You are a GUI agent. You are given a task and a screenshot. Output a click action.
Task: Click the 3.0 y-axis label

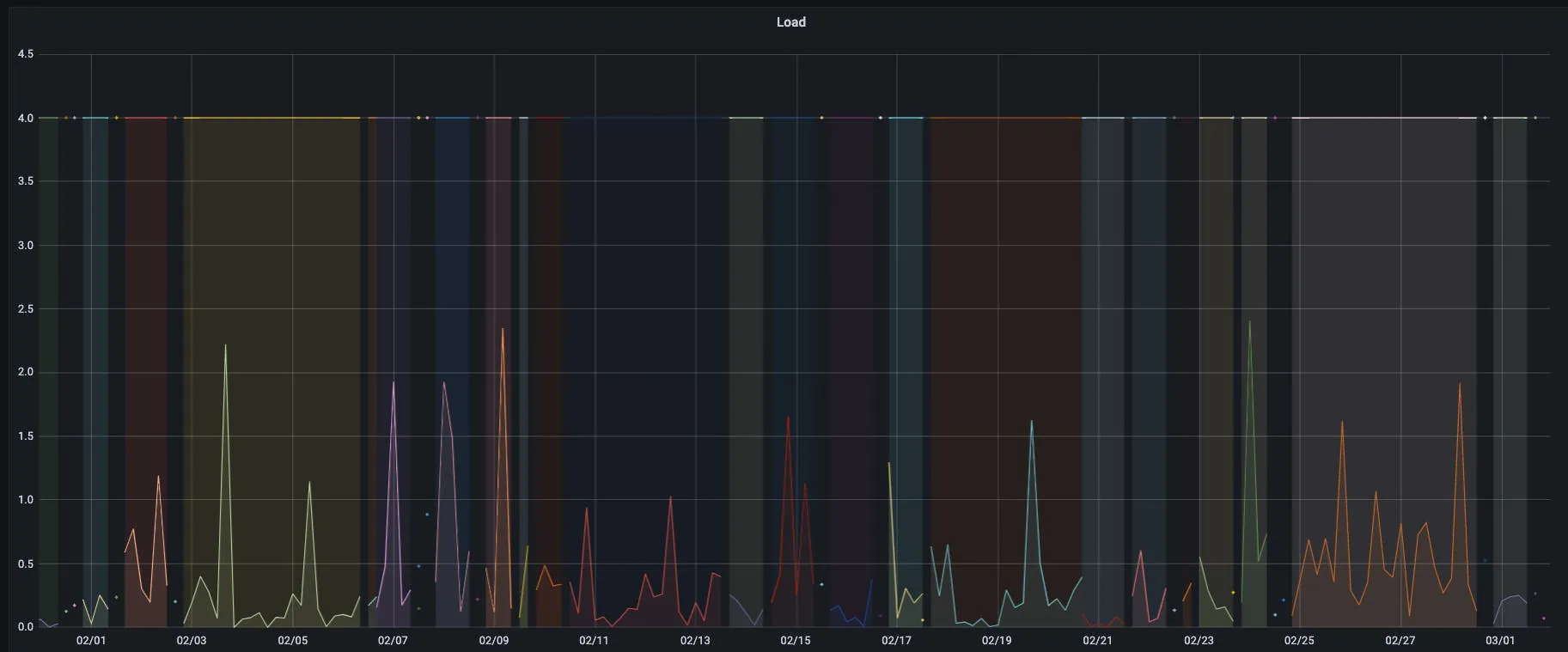[x=26, y=246]
